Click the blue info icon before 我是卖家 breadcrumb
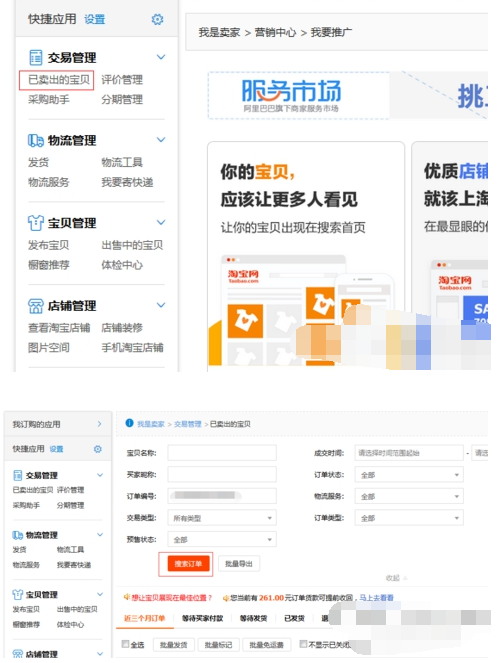The height and width of the screenshot is (663, 500). tap(129, 423)
